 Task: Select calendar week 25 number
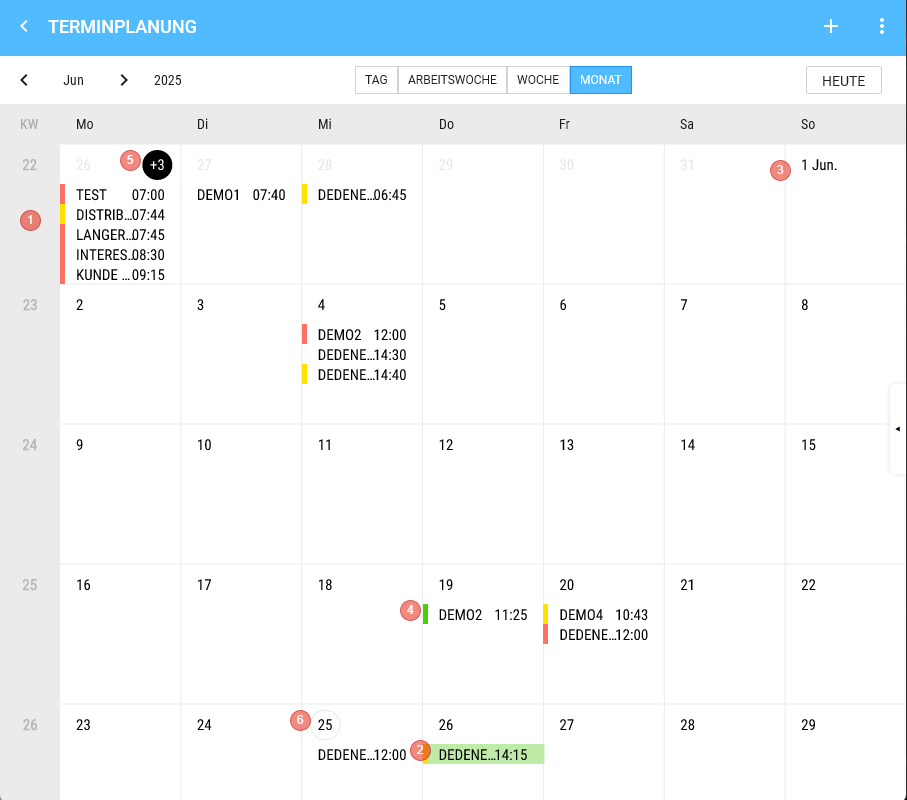(x=30, y=585)
